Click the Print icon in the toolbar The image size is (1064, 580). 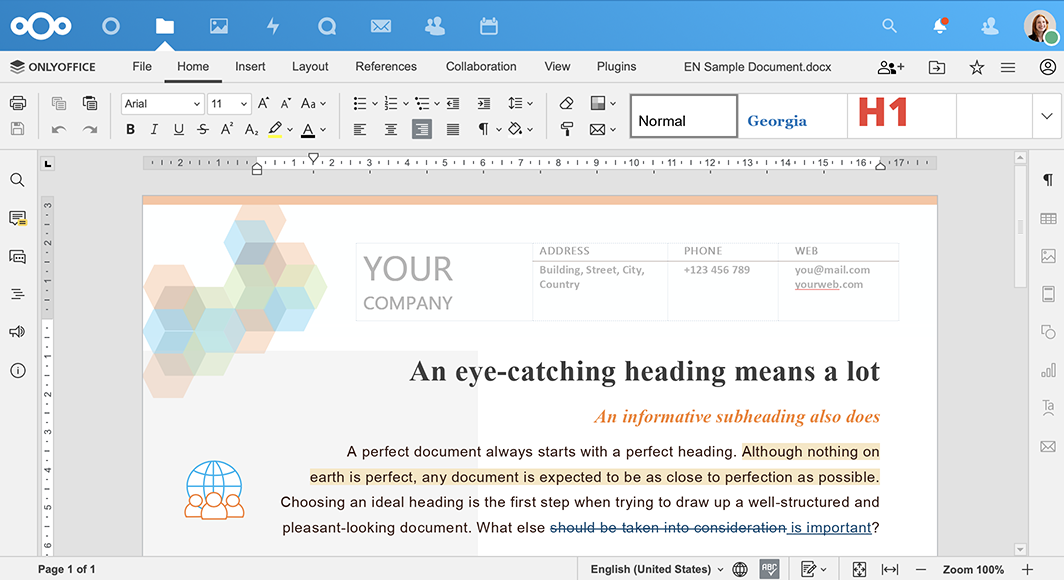click(x=17, y=103)
